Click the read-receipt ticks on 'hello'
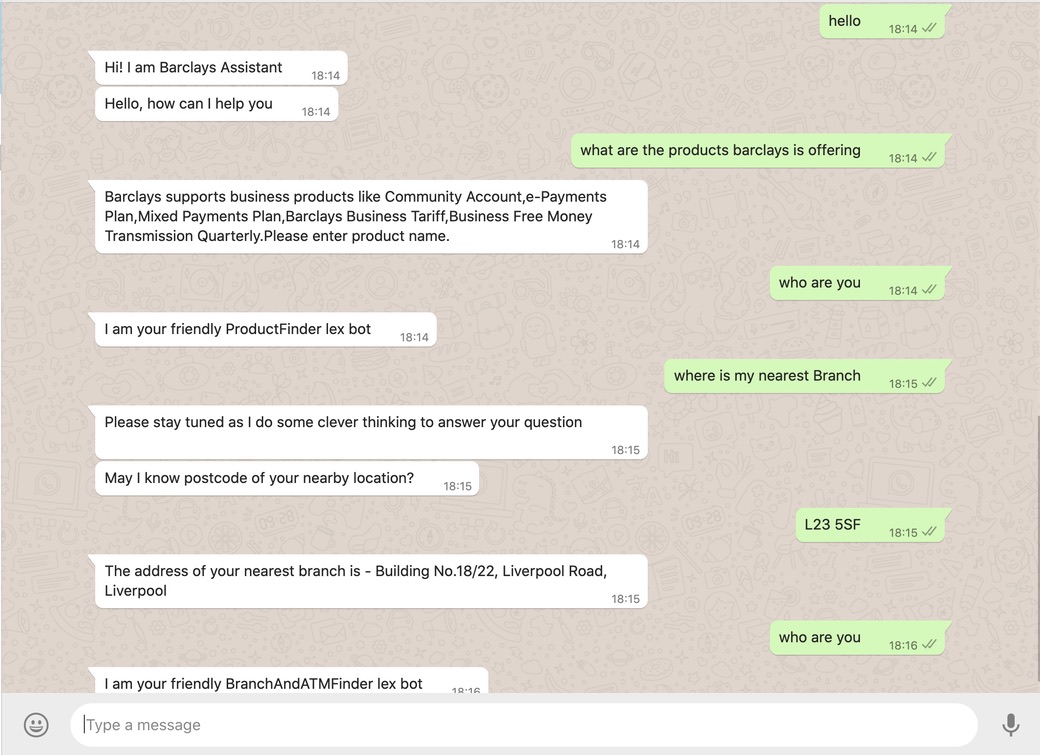 (x=929, y=29)
